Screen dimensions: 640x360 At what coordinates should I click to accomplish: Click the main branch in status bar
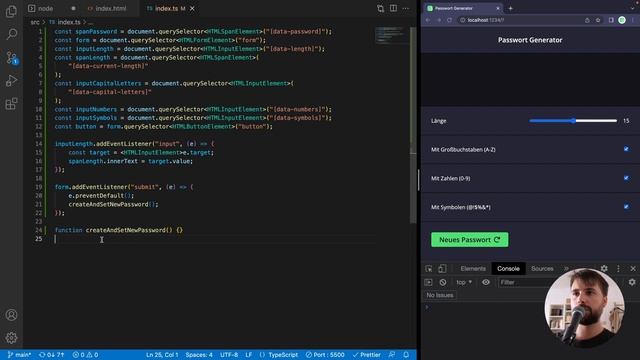(x=20, y=355)
